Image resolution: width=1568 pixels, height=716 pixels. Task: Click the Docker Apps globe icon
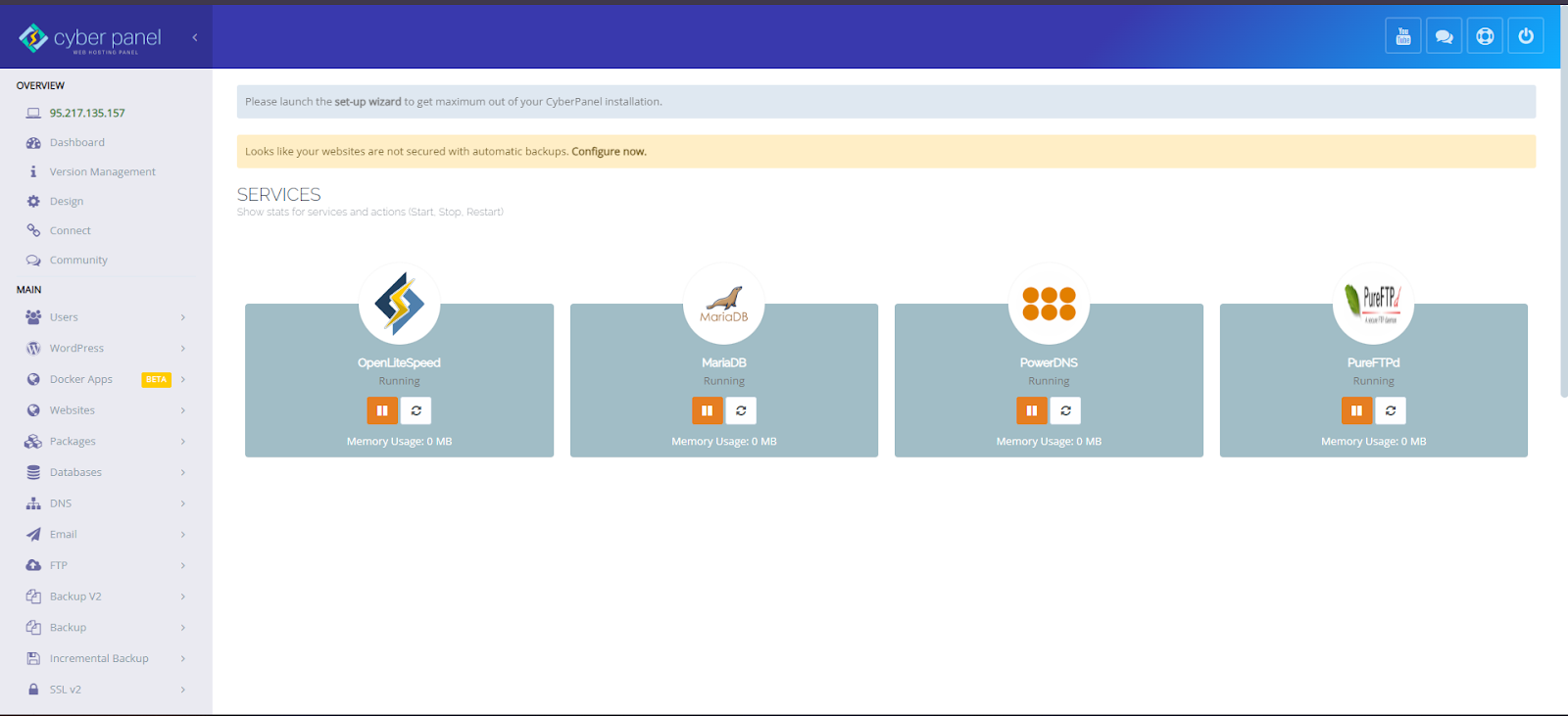(x=33, y=379)
